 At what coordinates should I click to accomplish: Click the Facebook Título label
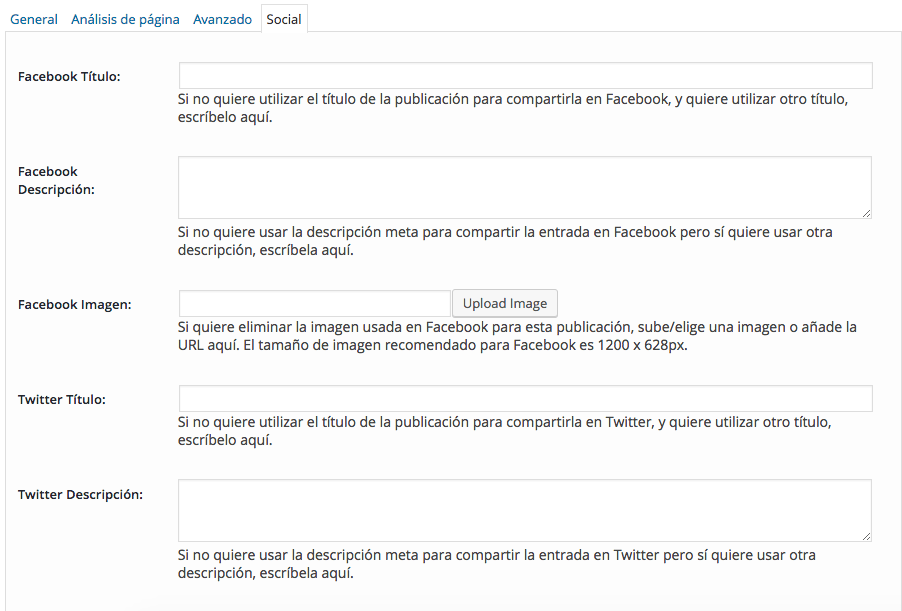(69, 77)
